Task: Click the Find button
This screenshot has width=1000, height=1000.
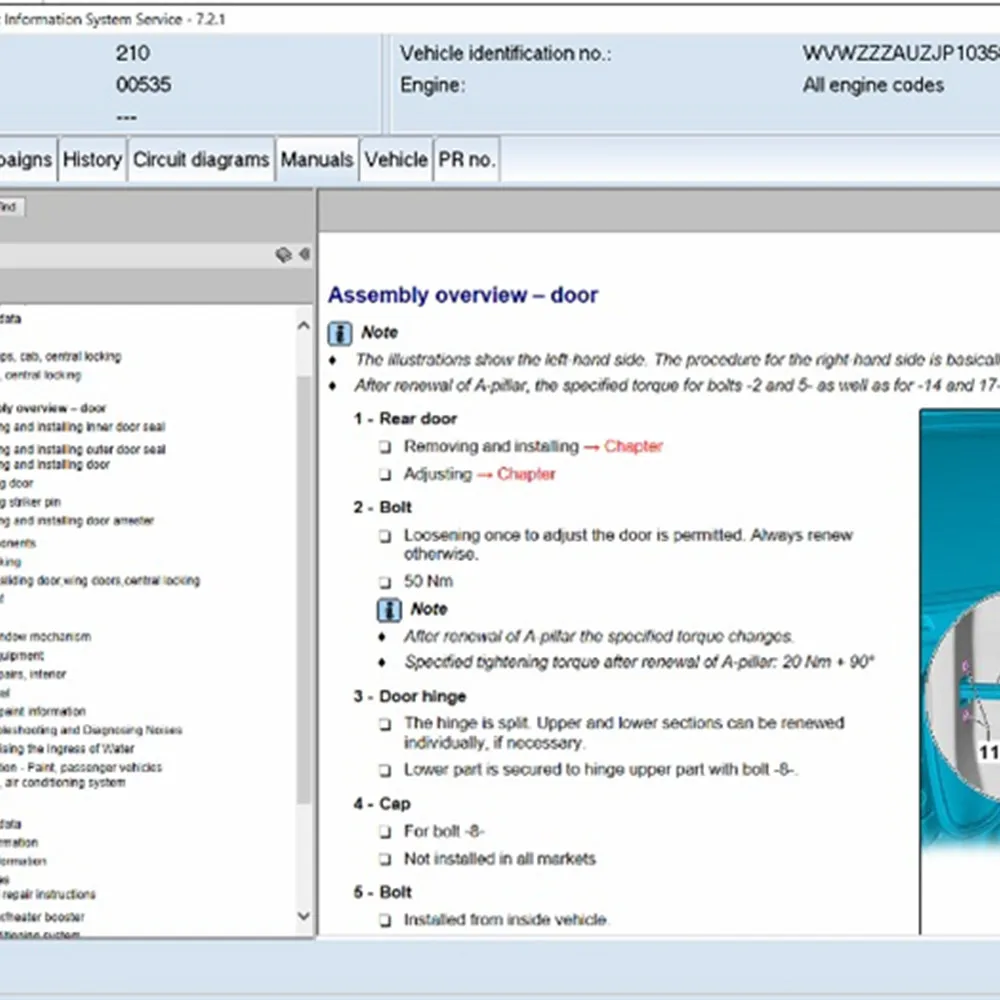Action: point(9,207)
